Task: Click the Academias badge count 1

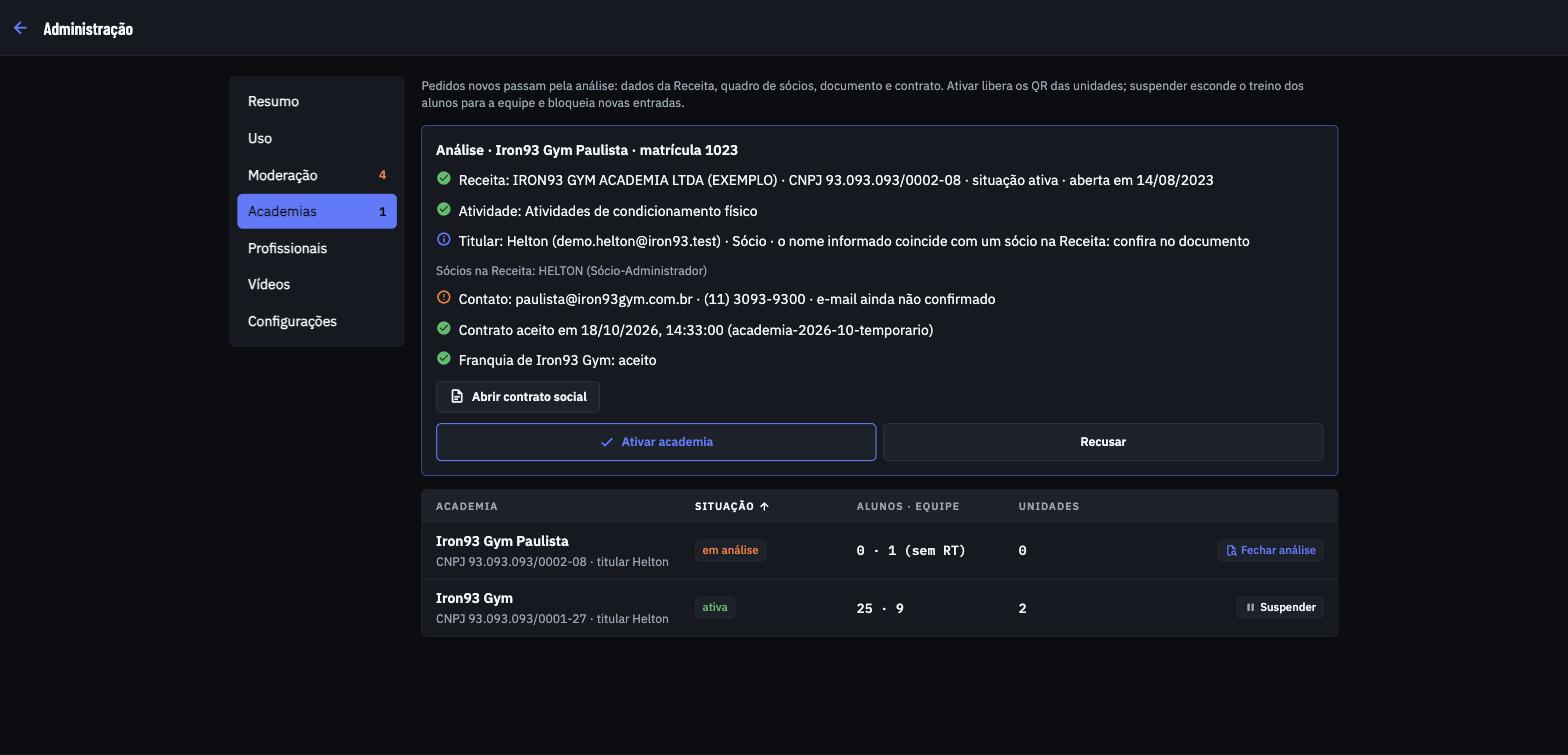Action: pyautogui.click(x=382, y=212)
